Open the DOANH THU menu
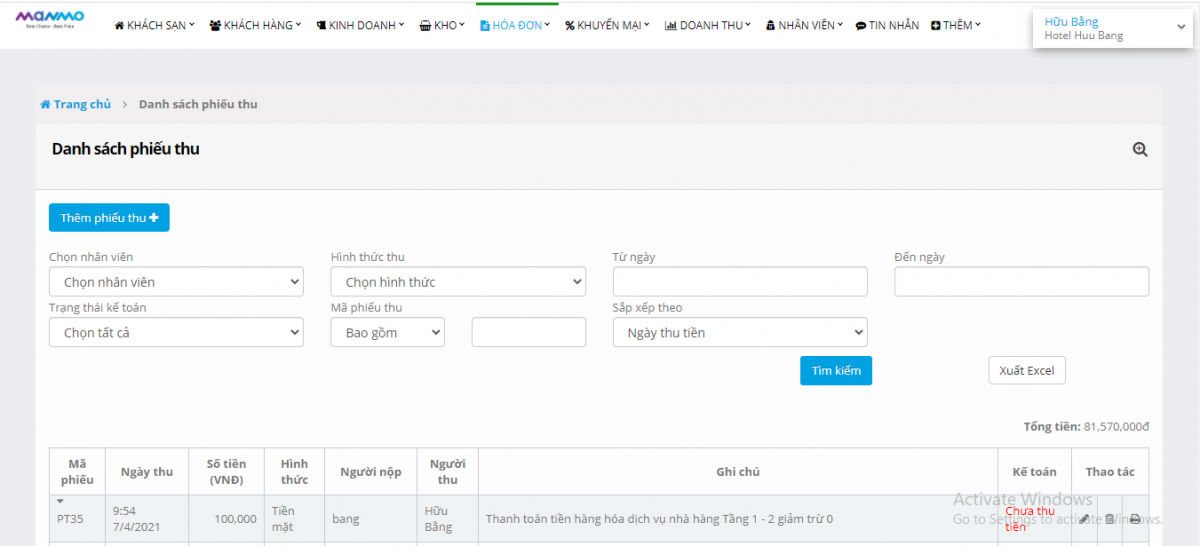Image resolution: width=1200 pixels, height=546 pixels. (708, 25)
